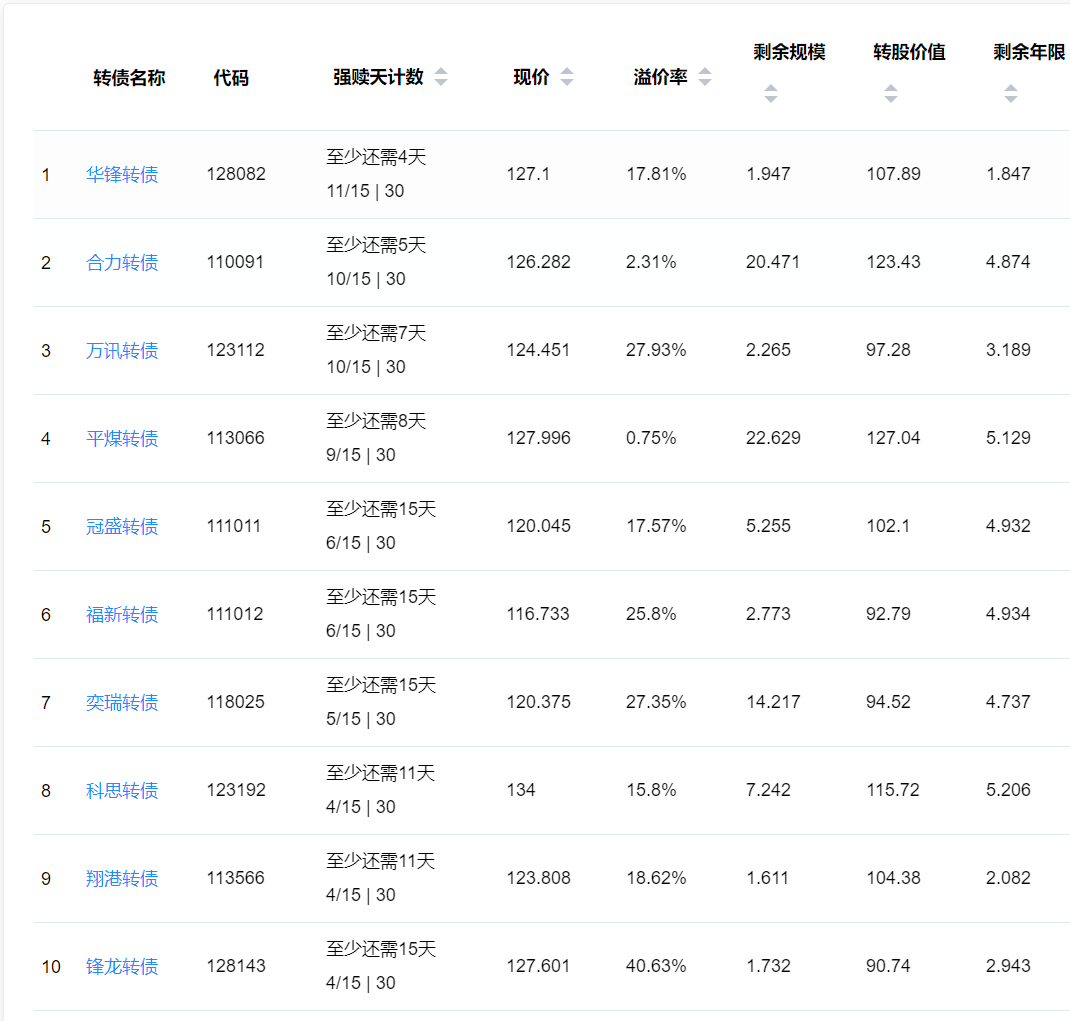Click sort arrows under 转股价值 header
1070x1021 pixels.
click(x=890, y=94)
